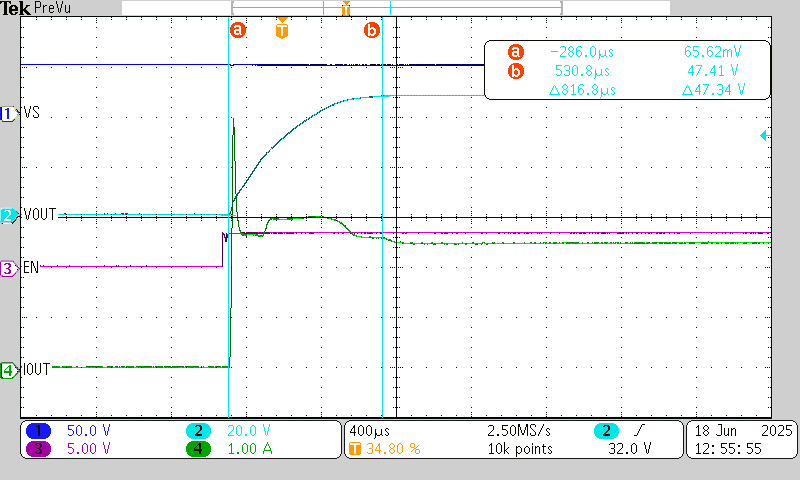Select the channel 4 IOUT ground indicator
This screenshot has width=800, height=480.
point(9,370)
